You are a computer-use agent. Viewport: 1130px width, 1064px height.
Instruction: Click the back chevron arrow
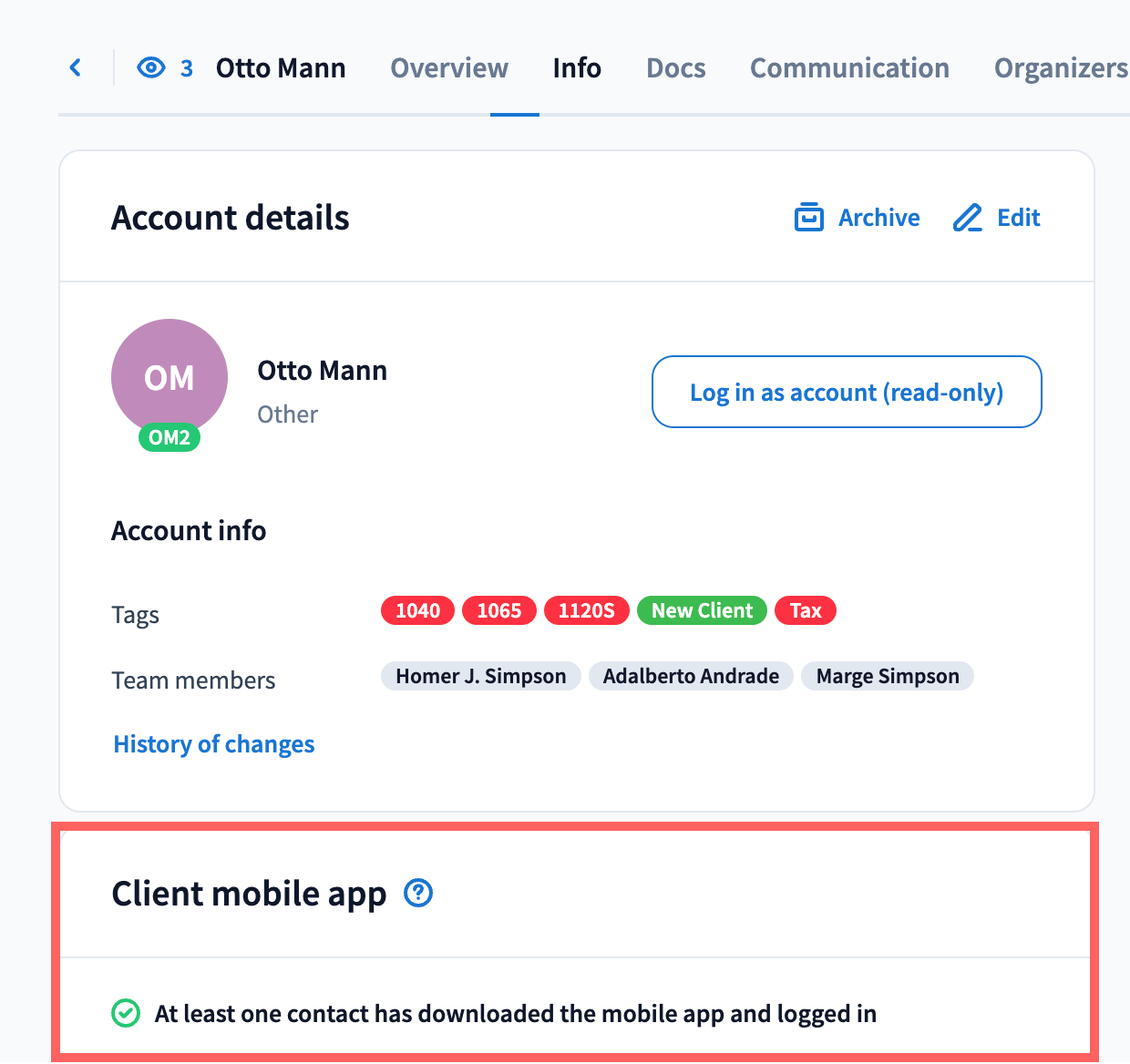[76, 67]
